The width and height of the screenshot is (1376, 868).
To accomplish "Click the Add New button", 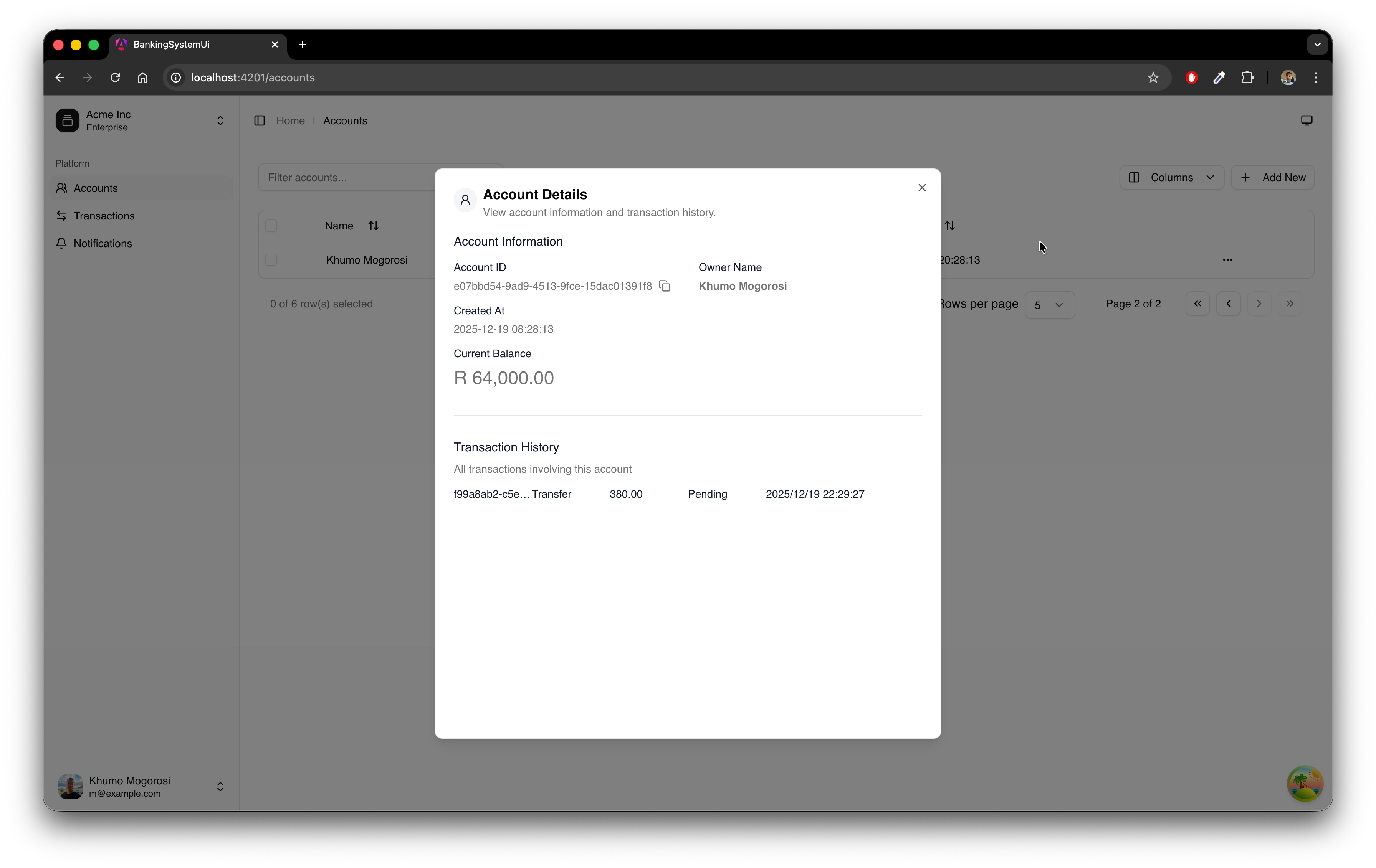I will click(x=1272, y=178).
